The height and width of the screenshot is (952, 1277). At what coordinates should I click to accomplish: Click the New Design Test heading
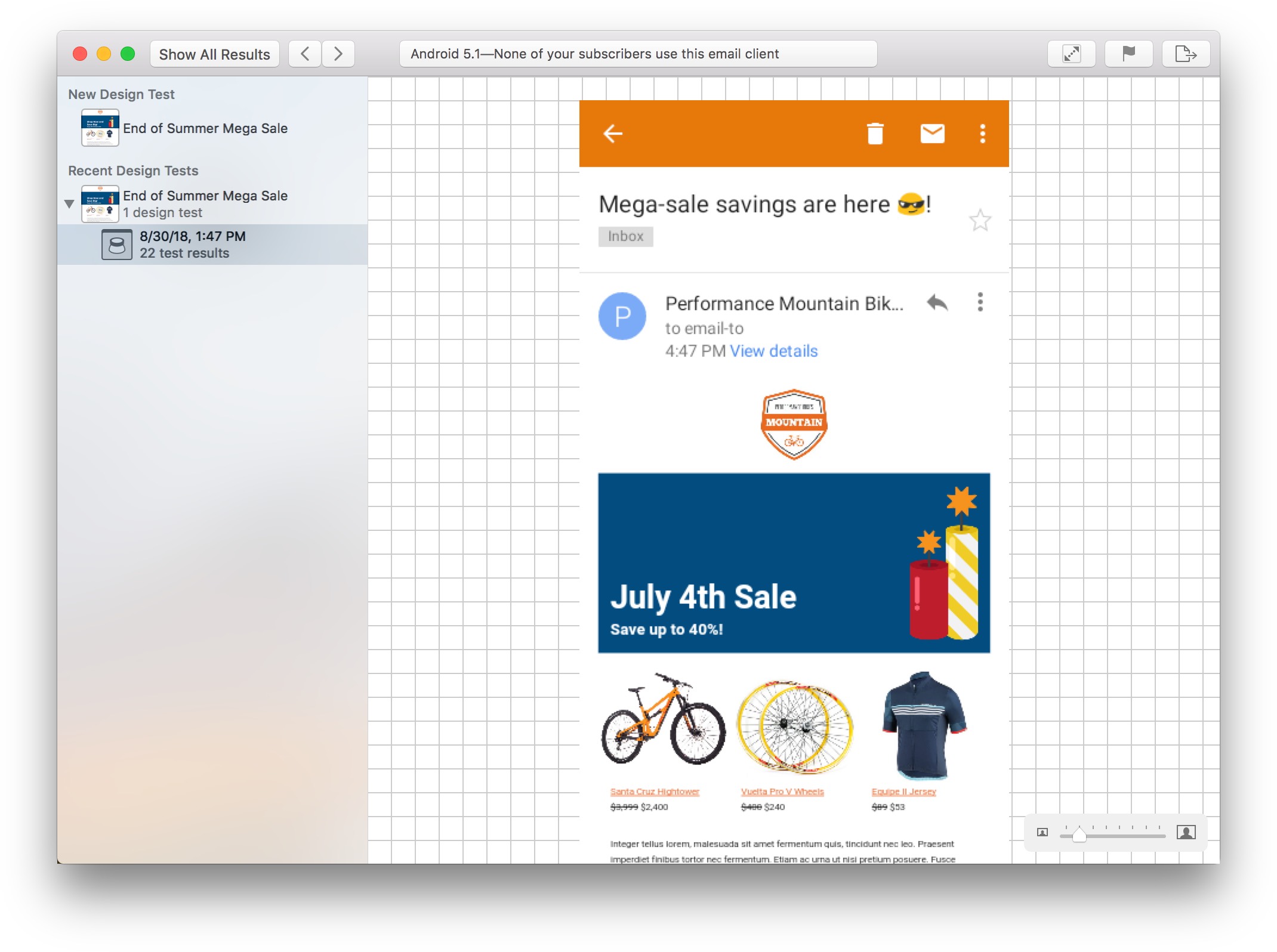[121, 94]
